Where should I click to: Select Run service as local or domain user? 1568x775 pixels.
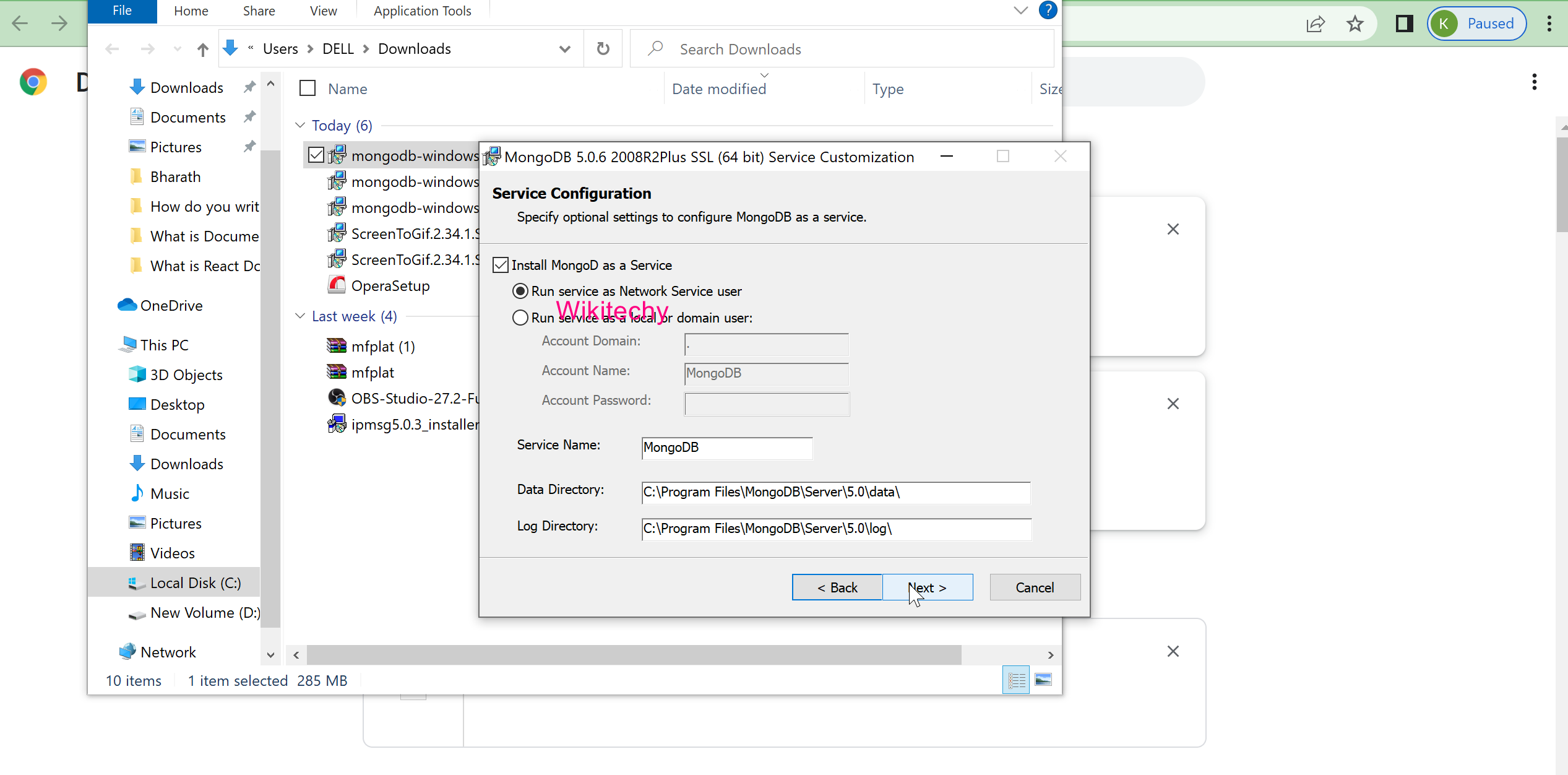pyautogui.click(x=520, y=318)
